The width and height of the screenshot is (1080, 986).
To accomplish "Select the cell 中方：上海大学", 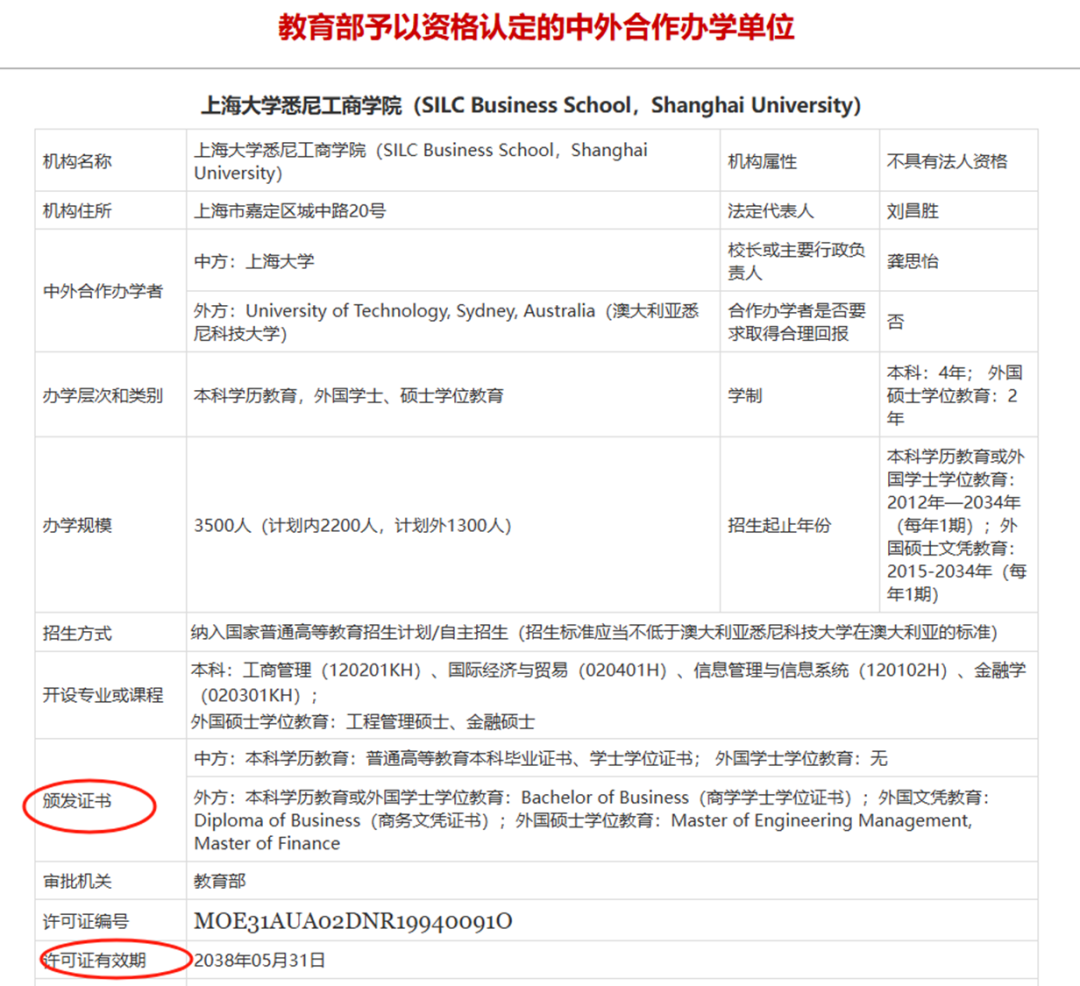I will click(x=453, y=260).
